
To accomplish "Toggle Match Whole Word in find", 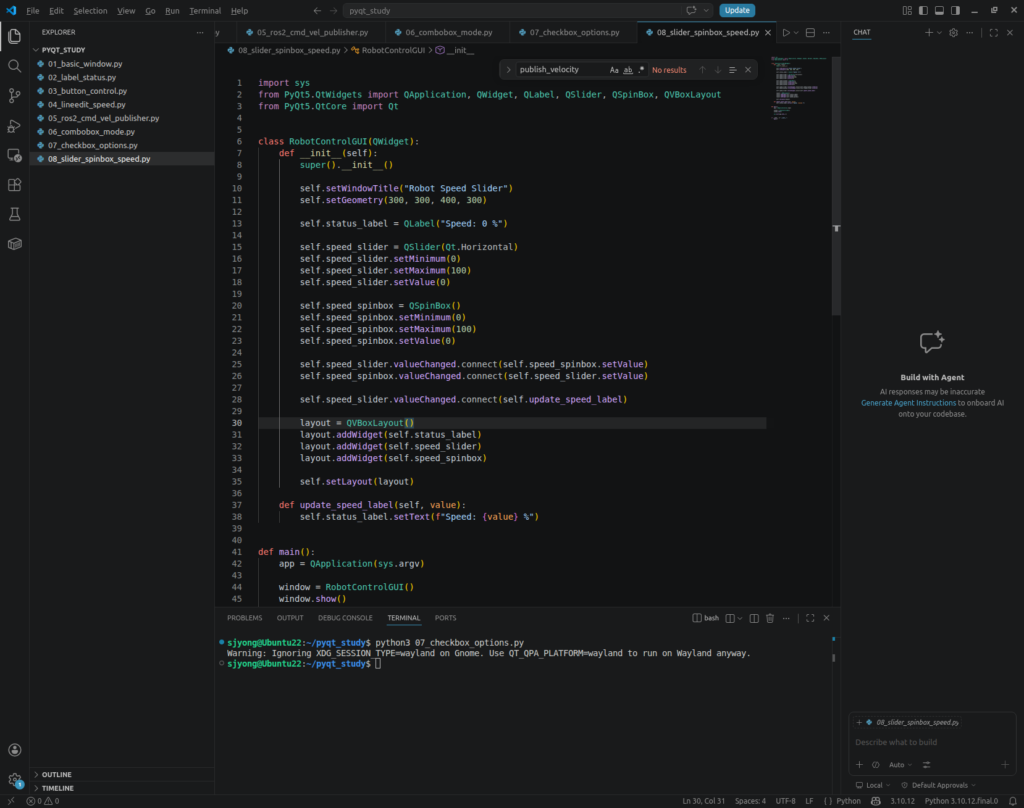I will [x=628, y=70].
